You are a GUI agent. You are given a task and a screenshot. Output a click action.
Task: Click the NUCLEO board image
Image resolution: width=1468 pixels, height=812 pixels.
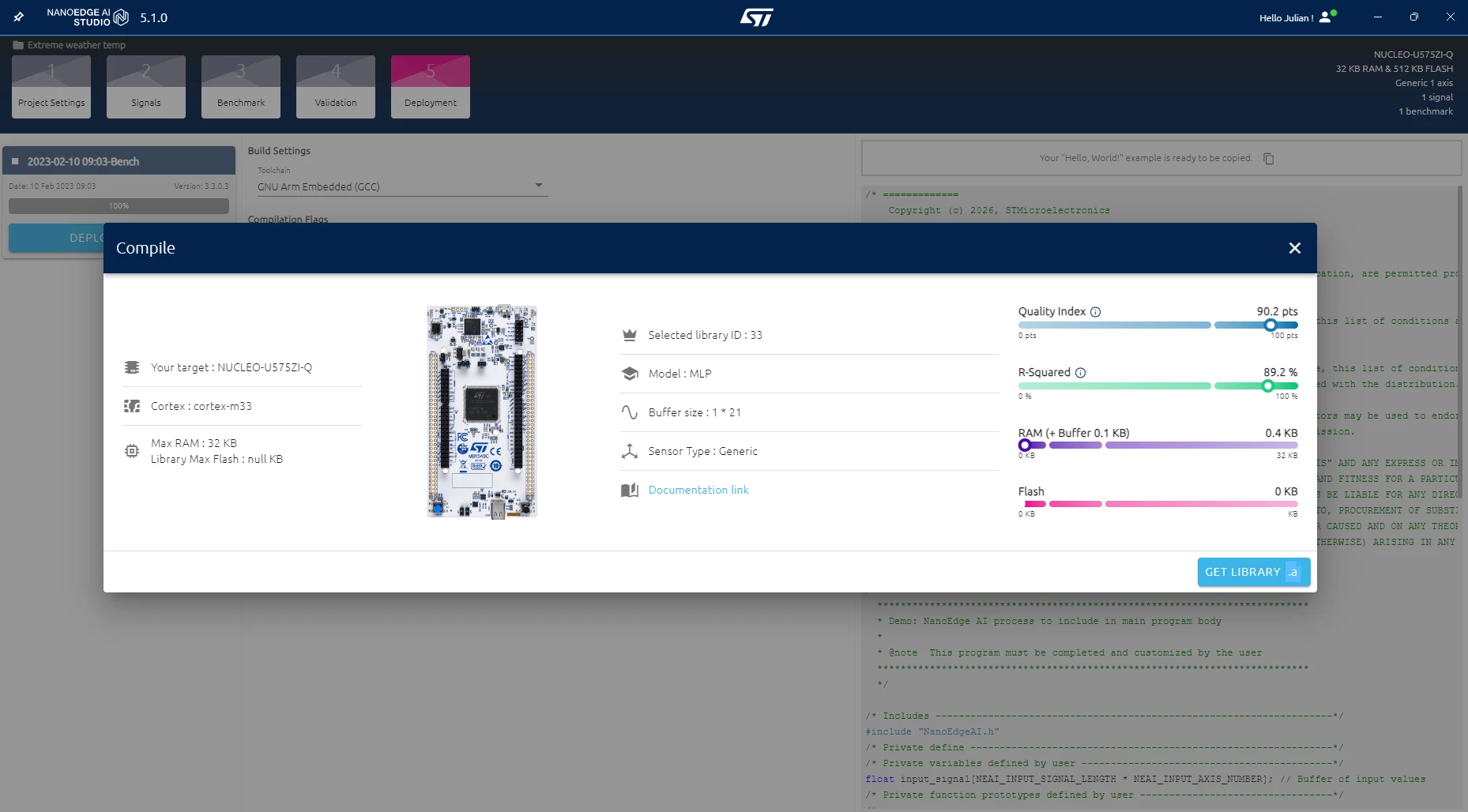click(482, 412)
